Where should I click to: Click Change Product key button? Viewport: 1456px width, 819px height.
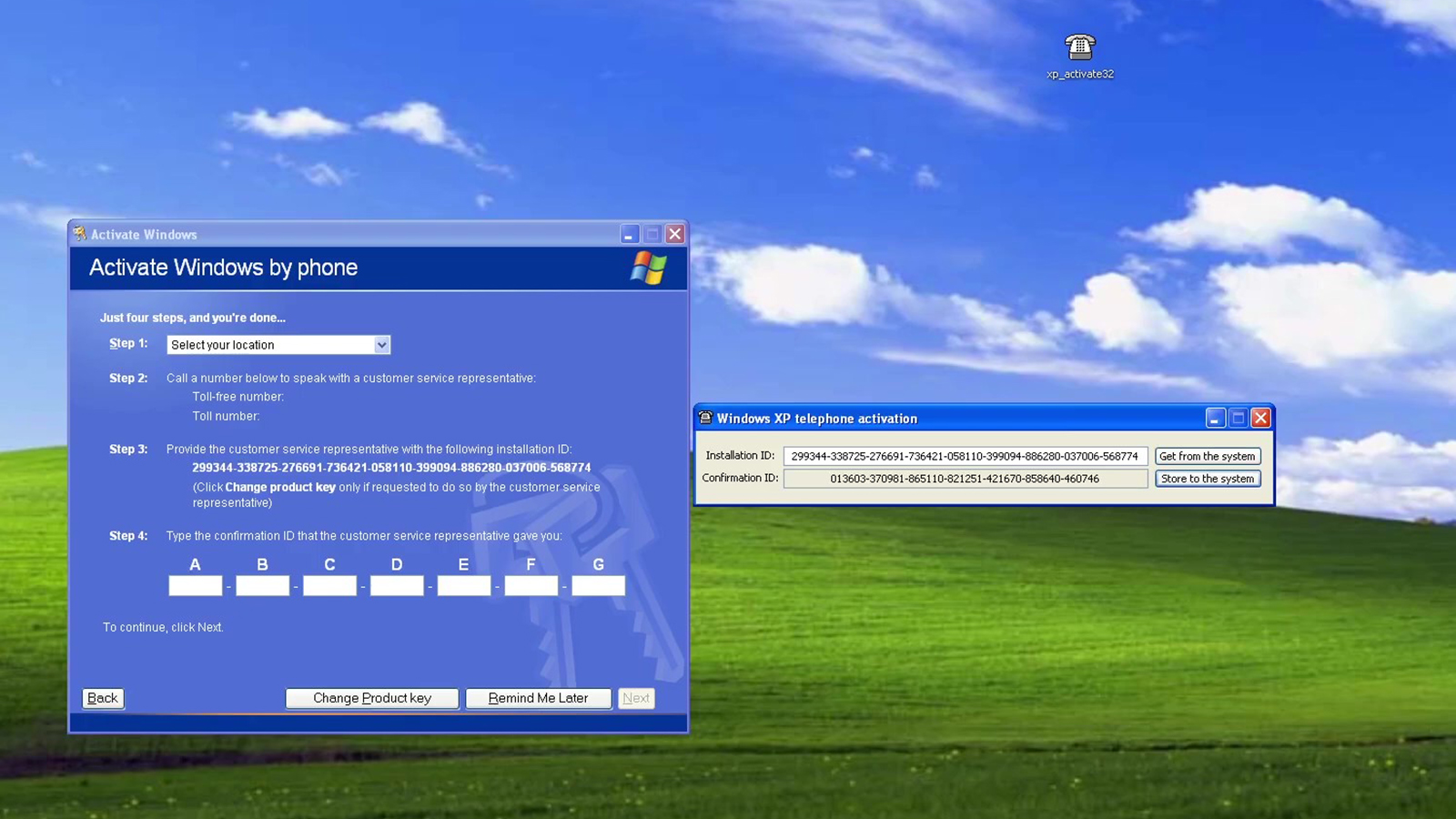372,698
